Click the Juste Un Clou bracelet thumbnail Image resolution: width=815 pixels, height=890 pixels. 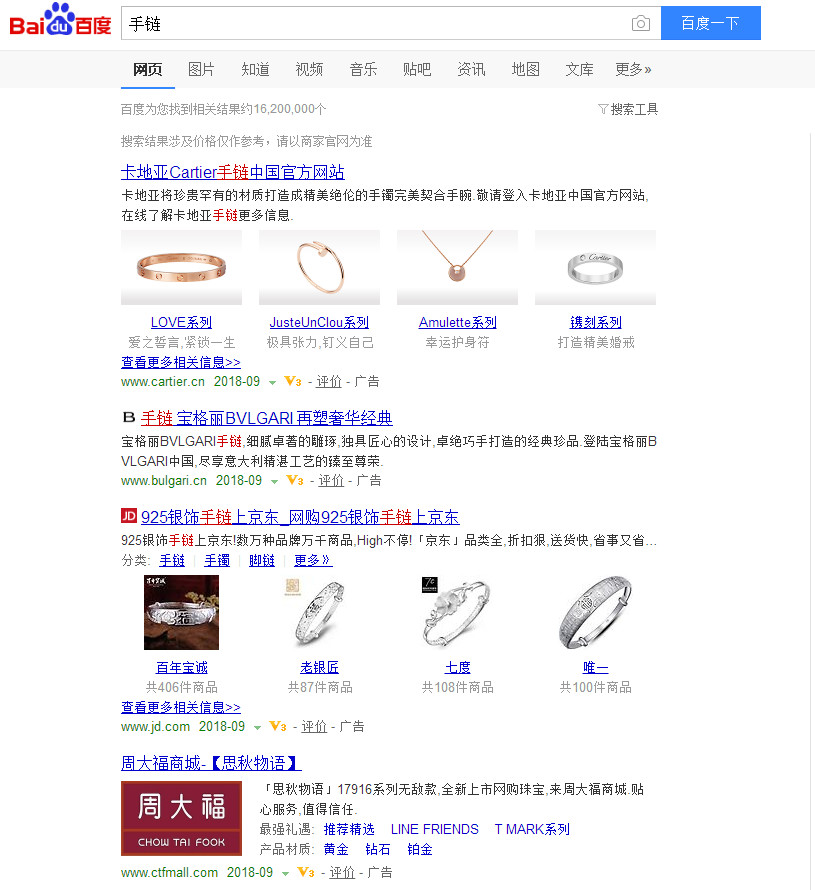click(320, 267)
